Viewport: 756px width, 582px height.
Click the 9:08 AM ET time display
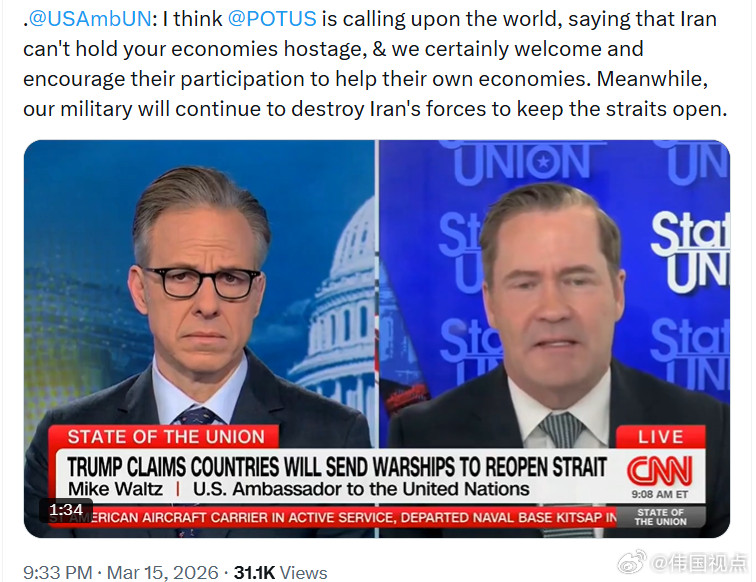point(660,494)
